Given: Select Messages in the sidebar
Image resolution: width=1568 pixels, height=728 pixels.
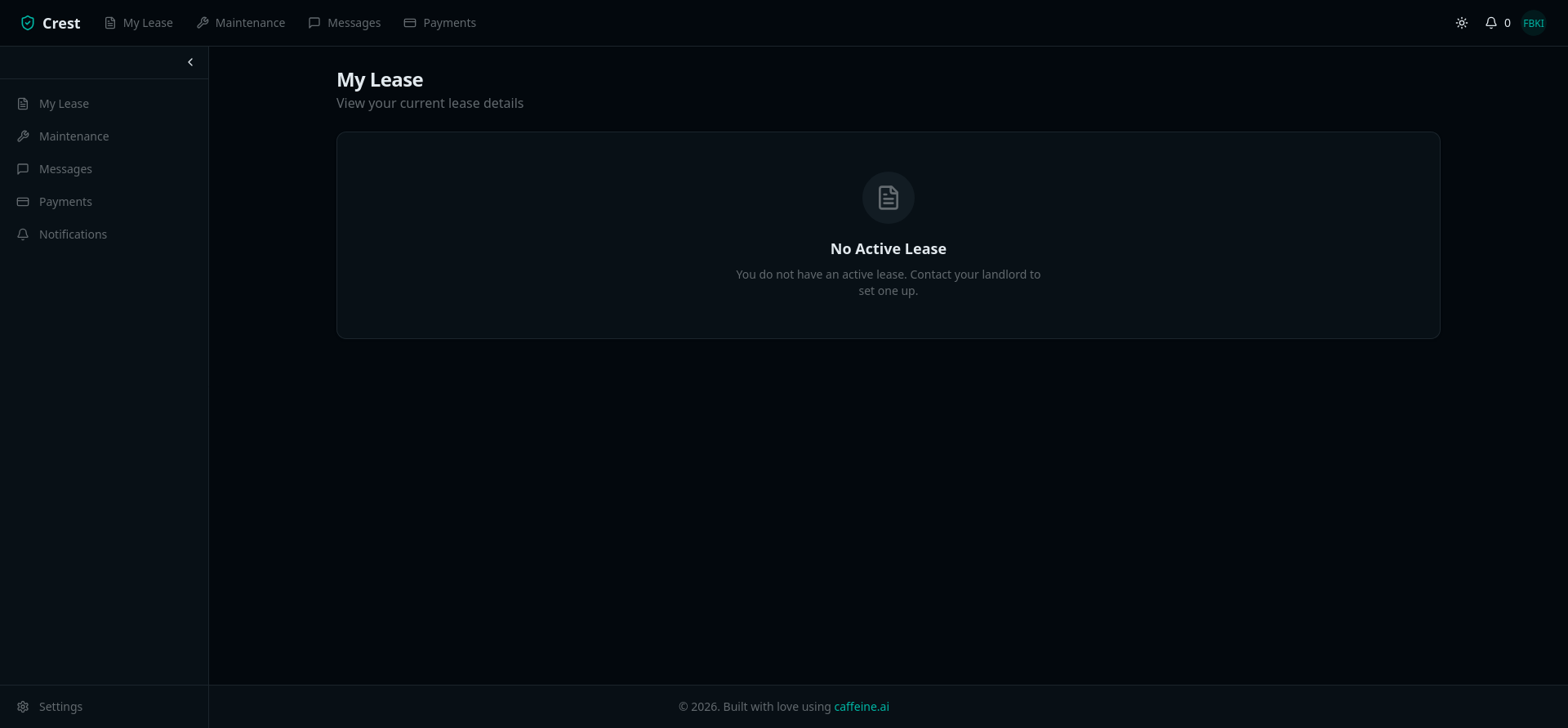Looking at the screenshot, I should coord(104,169).
